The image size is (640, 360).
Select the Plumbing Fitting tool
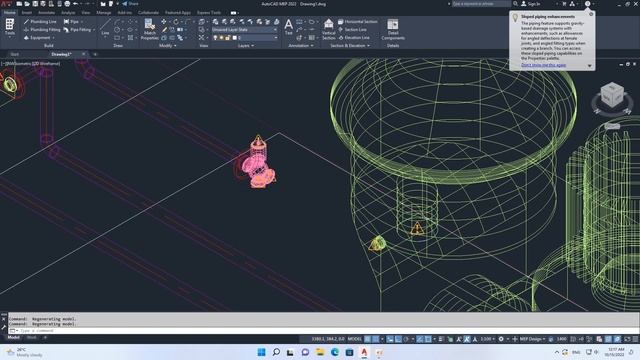click(42, 30)
